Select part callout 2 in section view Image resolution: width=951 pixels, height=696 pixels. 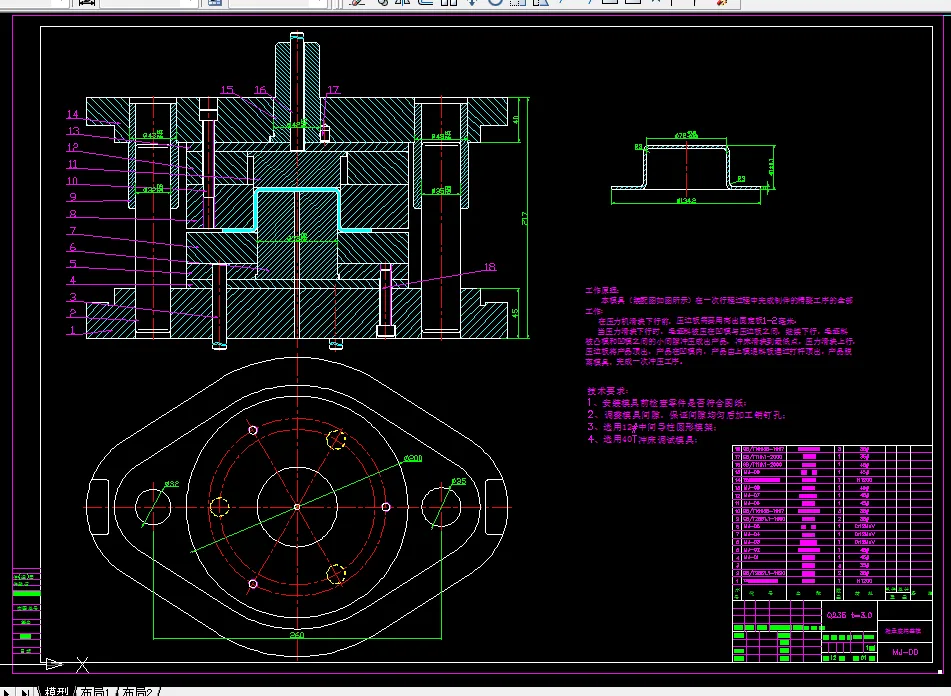(73, 313)
